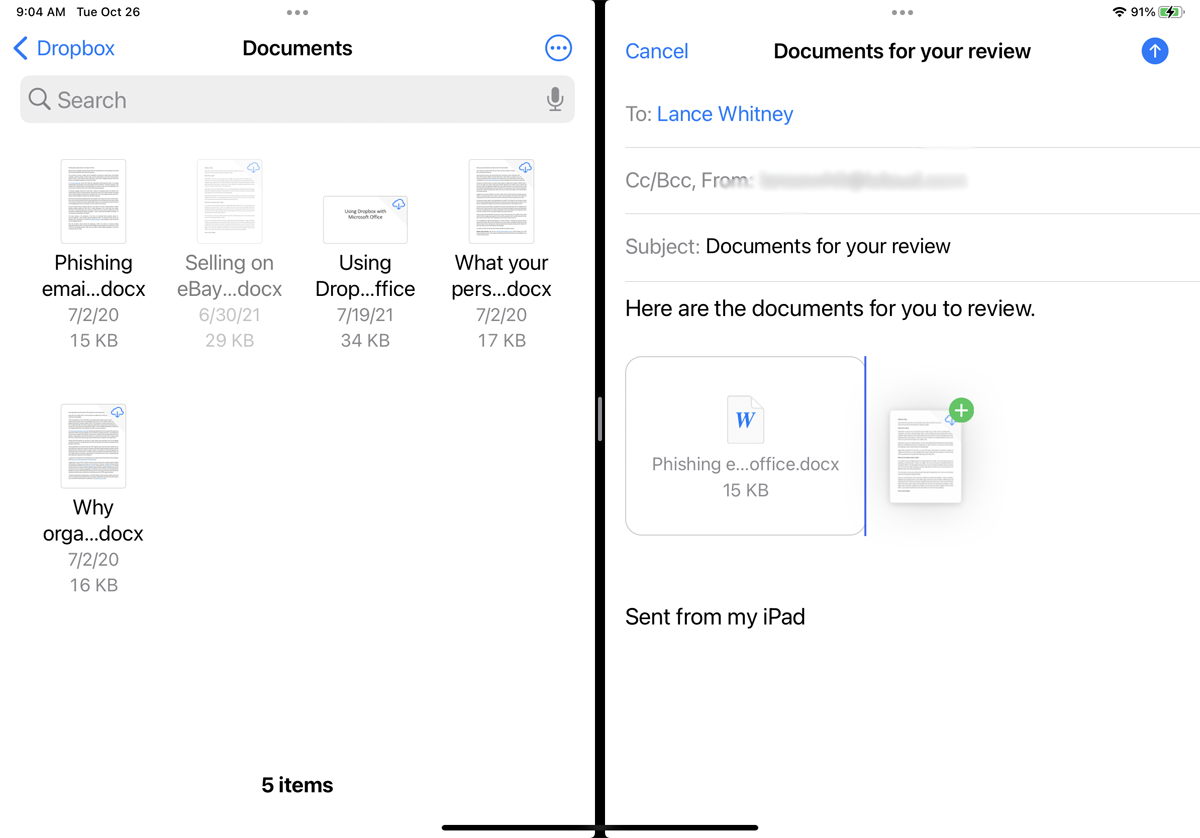Image resolution: width=1200 pixels, height=838 pixels.
Task: Tap the '5 items' count label
Action: [297, 786]
